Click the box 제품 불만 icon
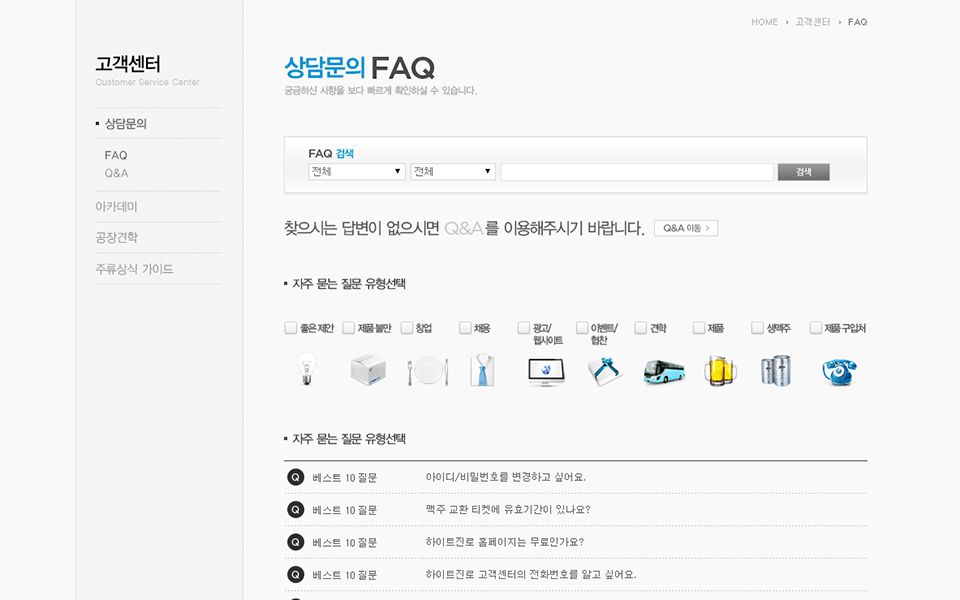This screenshot has width=960, height=600. point(367,371)
